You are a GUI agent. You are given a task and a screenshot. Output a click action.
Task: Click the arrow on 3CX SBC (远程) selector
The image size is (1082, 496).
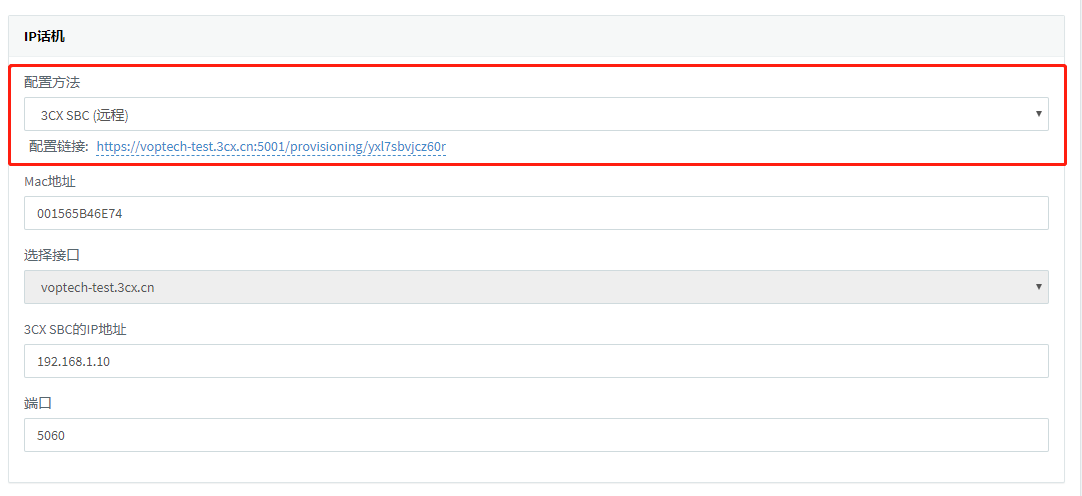click(x=1039, y=114)
